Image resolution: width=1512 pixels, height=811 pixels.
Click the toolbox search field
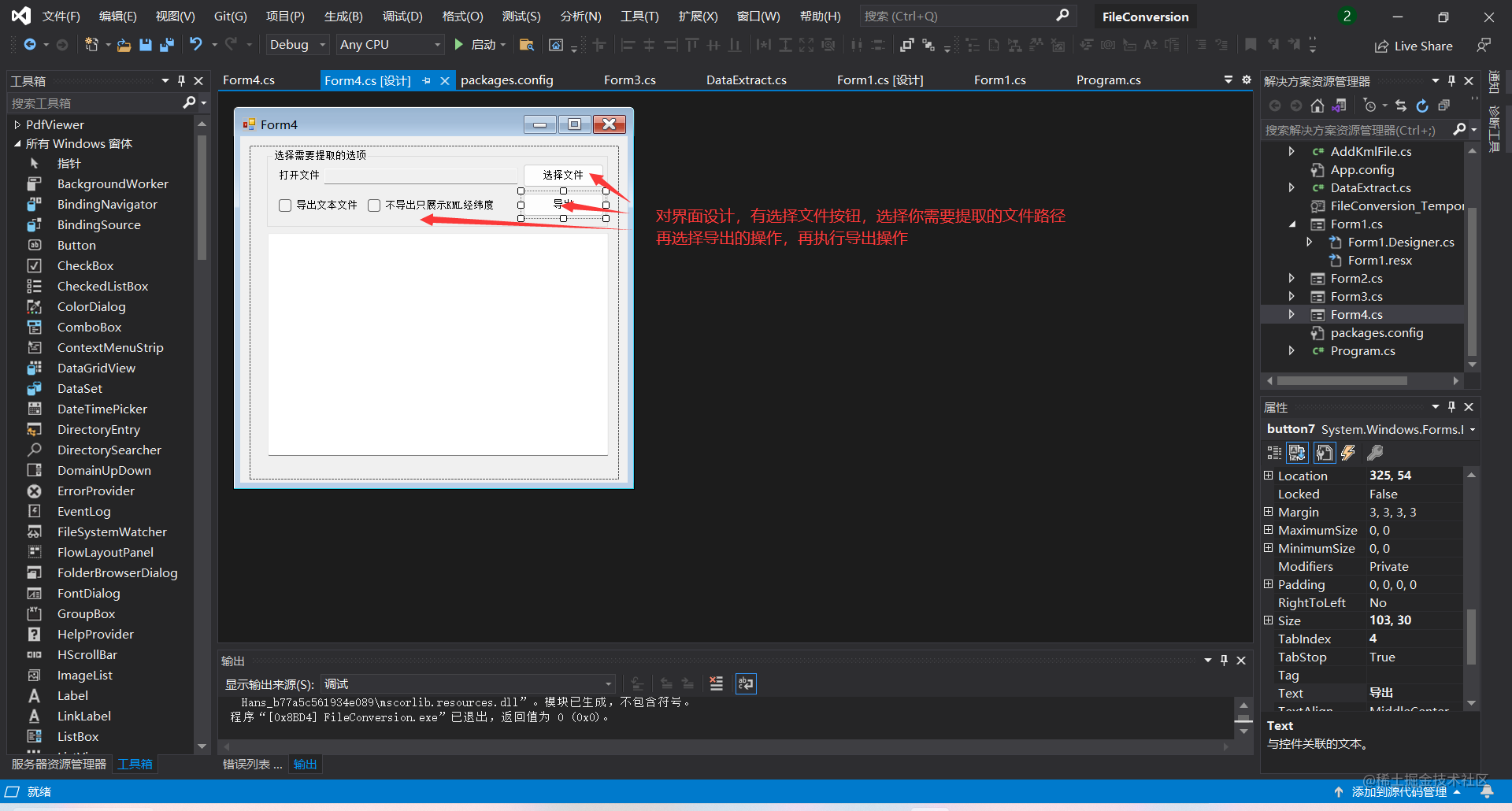coord(94,102)
